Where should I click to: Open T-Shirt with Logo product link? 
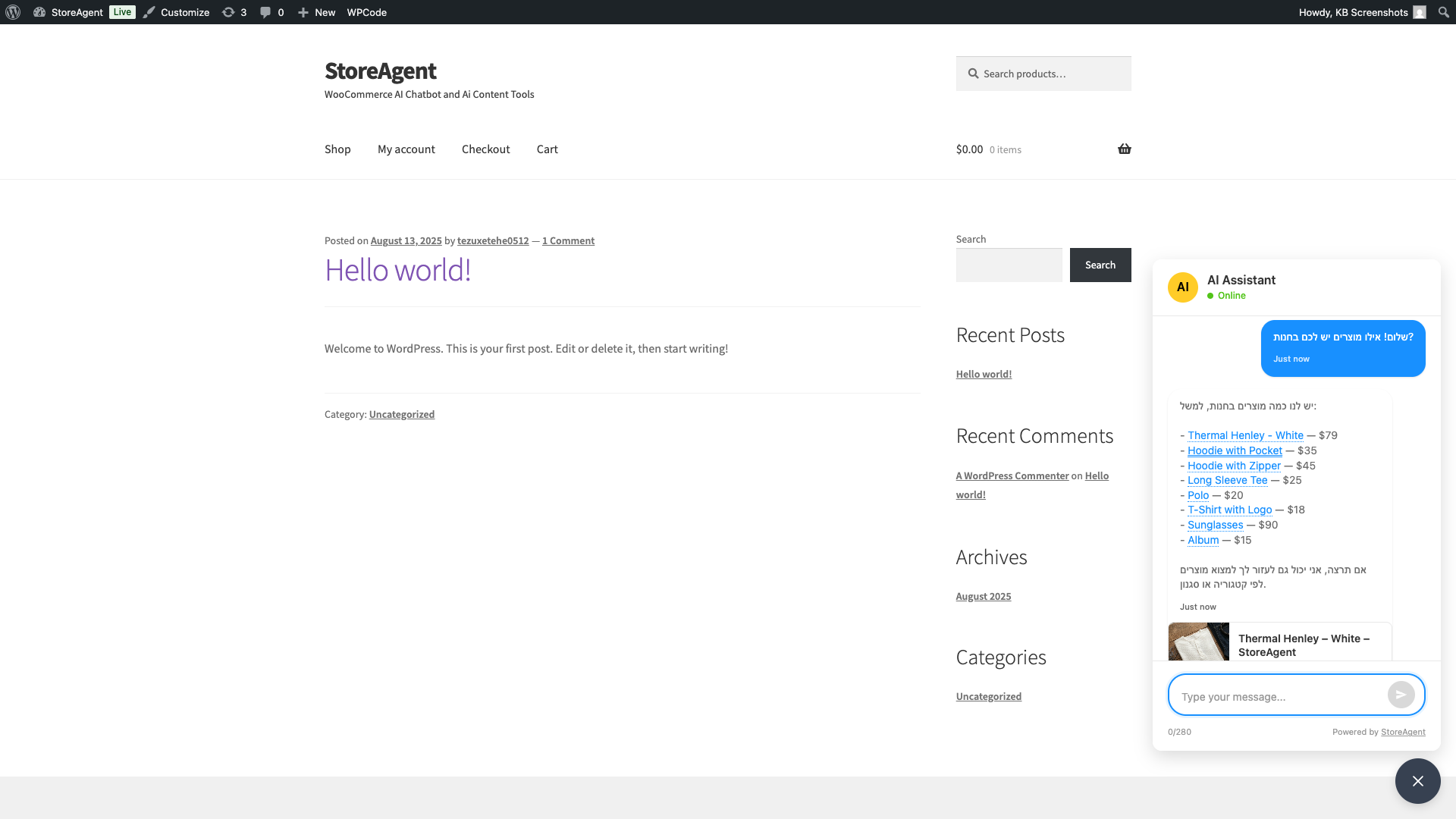(1229, 510)
